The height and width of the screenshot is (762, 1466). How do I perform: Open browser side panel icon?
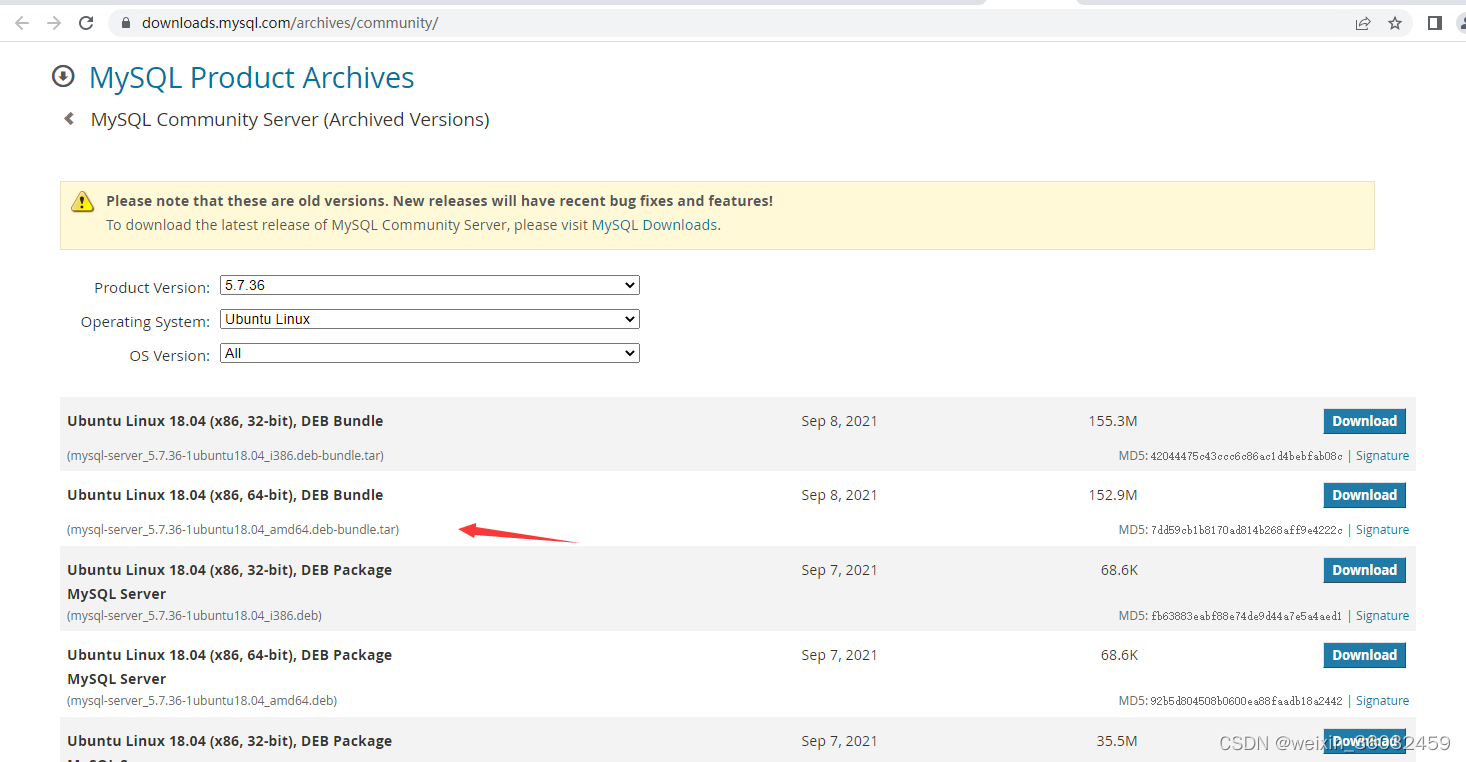click(x=1435, y=23)
